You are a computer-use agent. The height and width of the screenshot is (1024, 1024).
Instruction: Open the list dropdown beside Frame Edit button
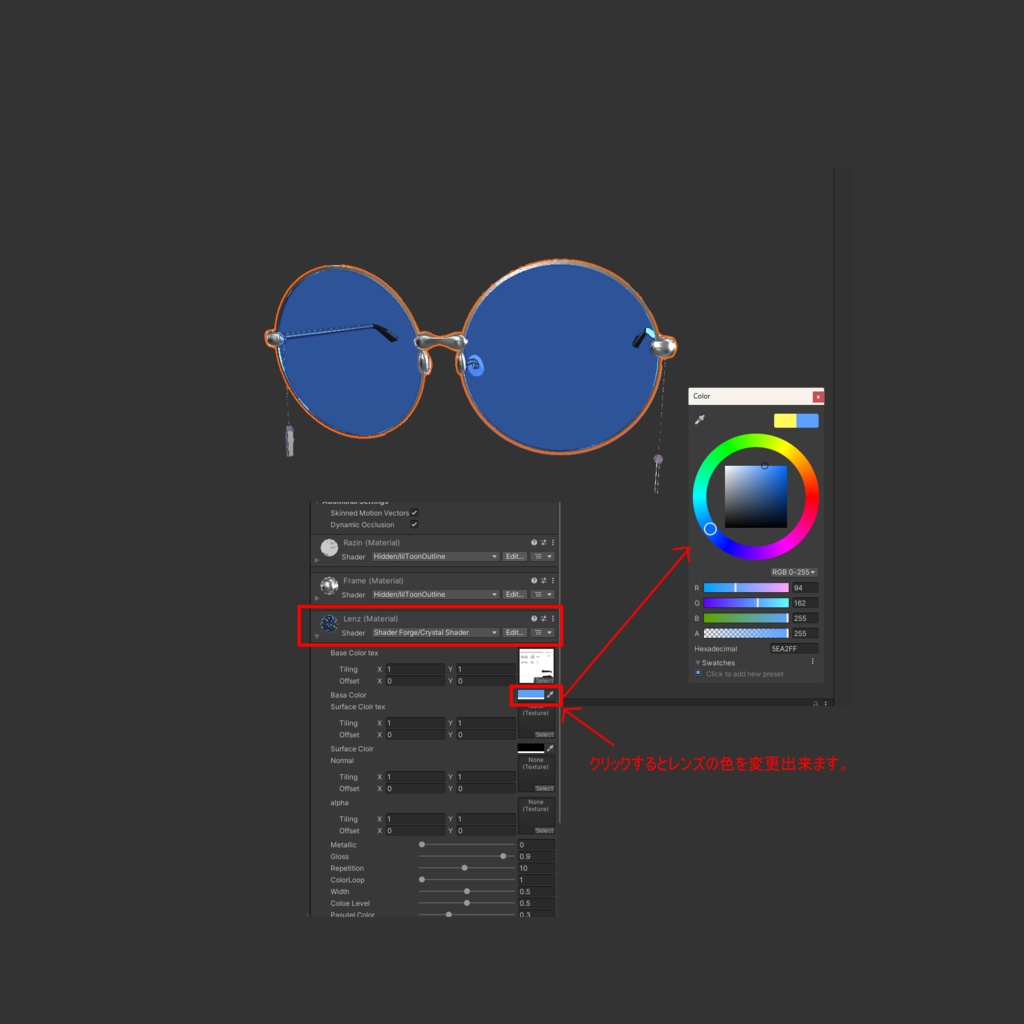(x=542, y=594)
